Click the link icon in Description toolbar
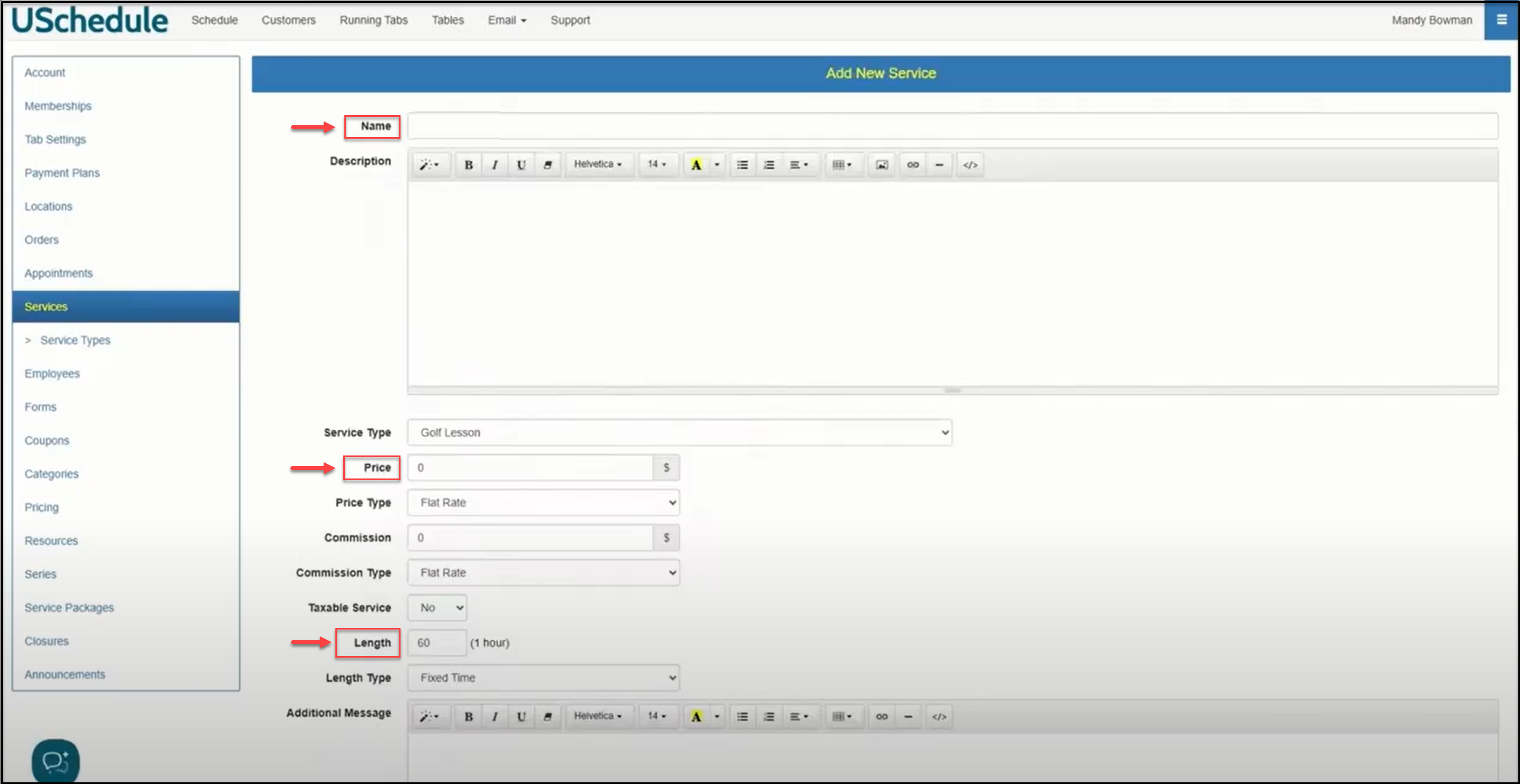1520x784 pixels. 912,165
